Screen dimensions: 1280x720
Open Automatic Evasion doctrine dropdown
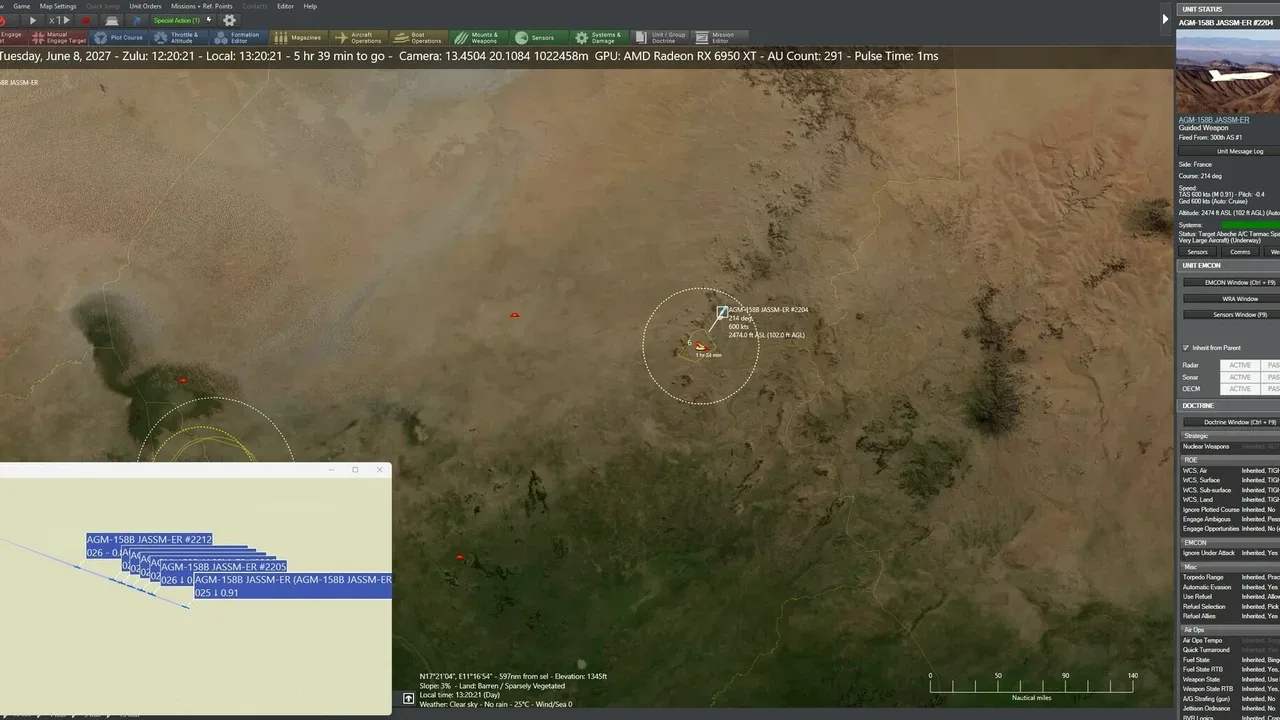pyautogui.click(x=1260, y=587)
